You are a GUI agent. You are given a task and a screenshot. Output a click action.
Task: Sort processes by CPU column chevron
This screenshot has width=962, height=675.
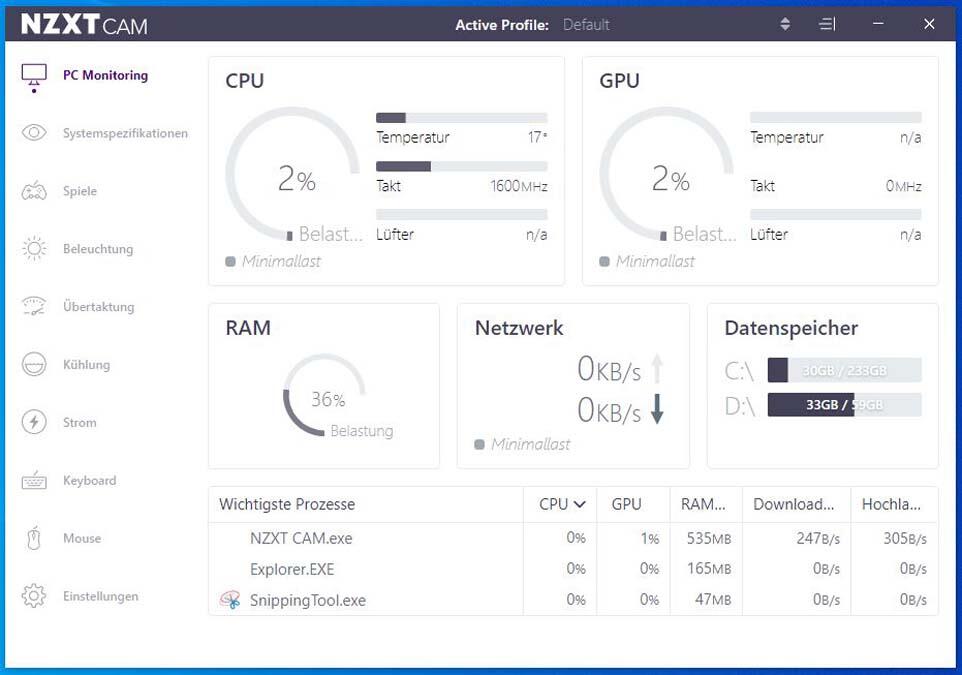pyautogui.click(x=579, y=504)
